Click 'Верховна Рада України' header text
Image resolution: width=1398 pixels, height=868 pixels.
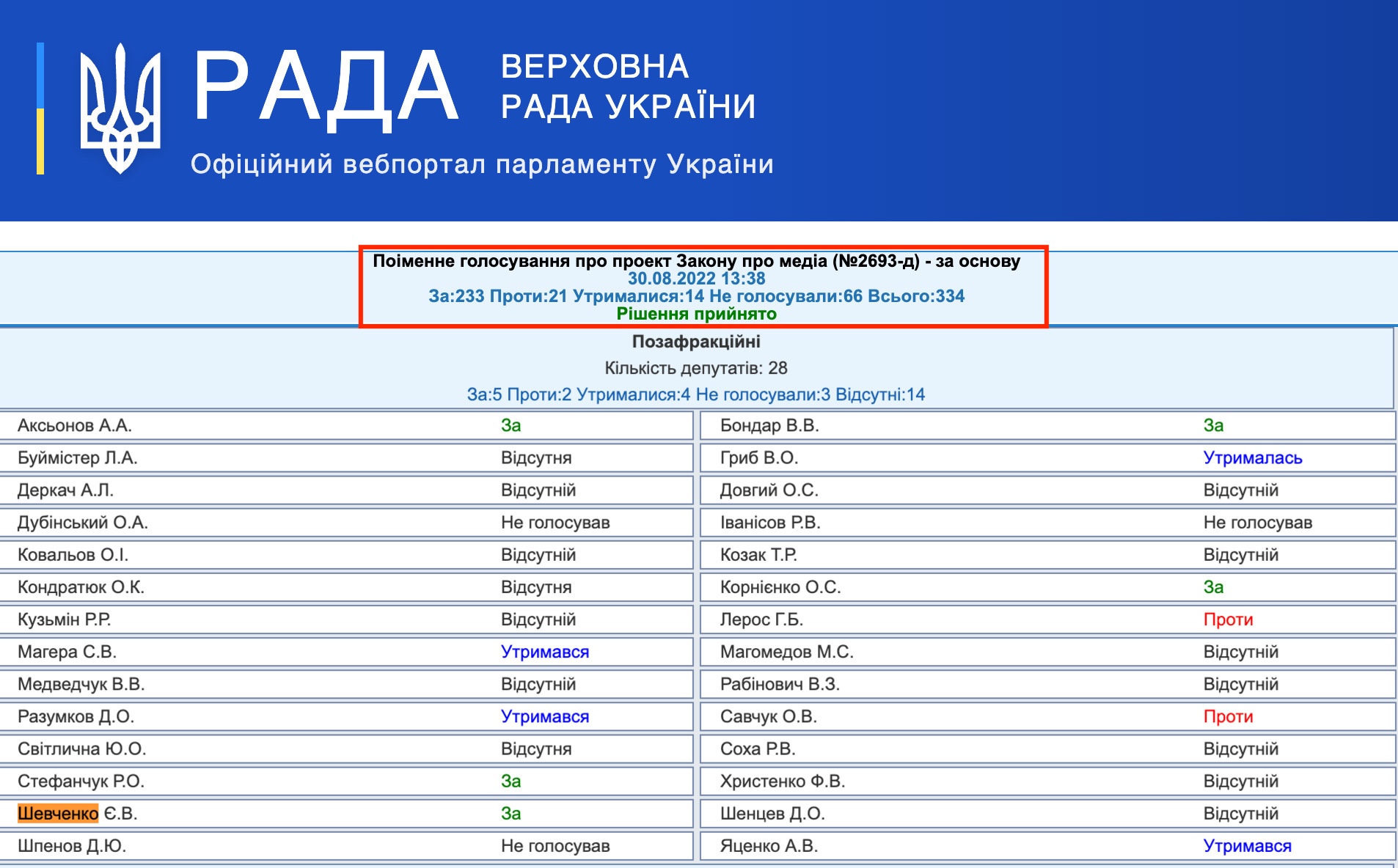[628, 87]
